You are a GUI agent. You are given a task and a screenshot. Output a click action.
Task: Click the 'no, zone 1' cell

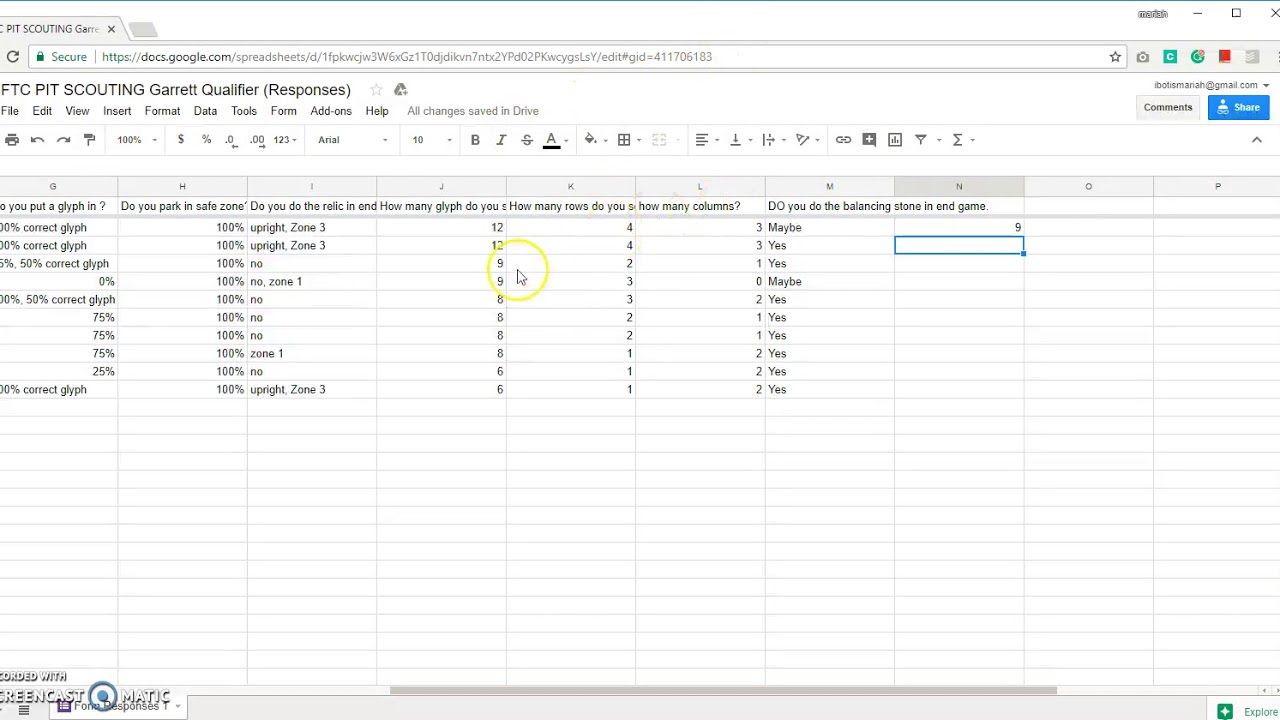(311, 281)
